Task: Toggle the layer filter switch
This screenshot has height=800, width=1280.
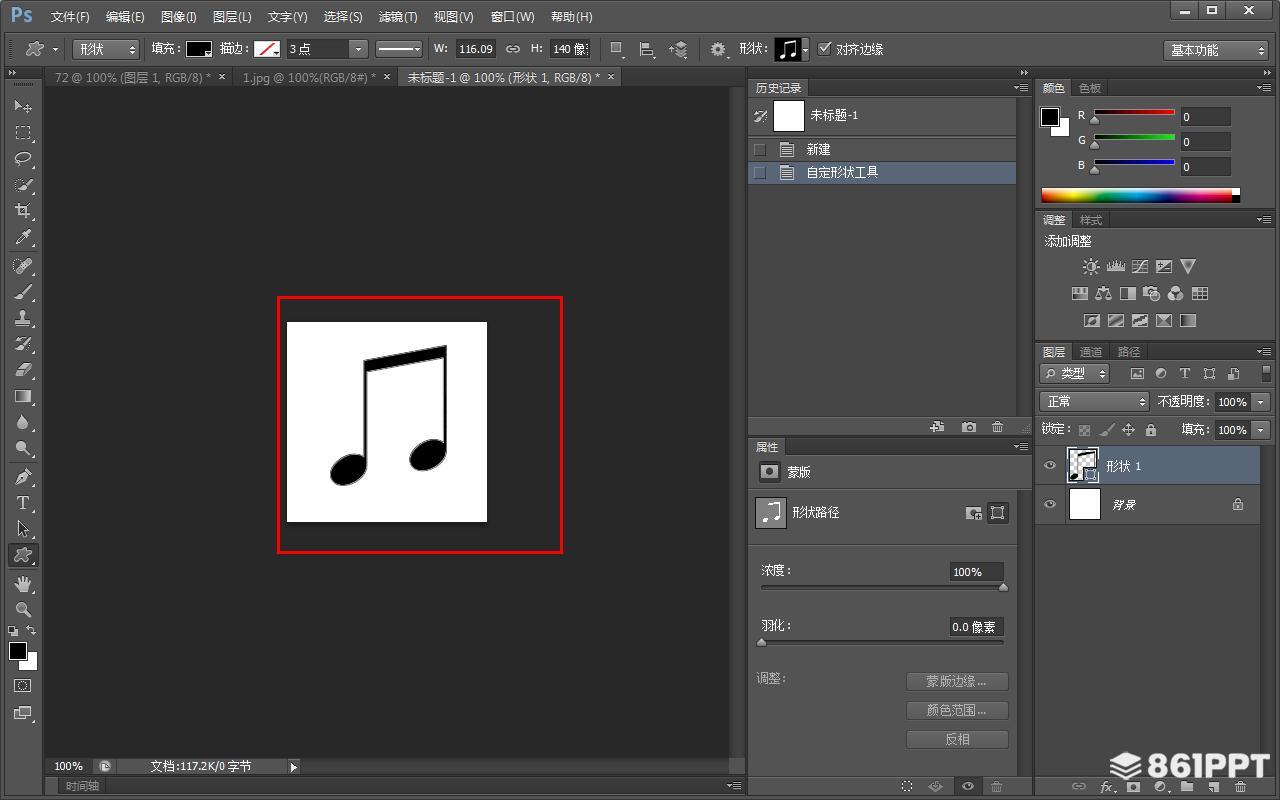Action: click(x=1266, y=373)
